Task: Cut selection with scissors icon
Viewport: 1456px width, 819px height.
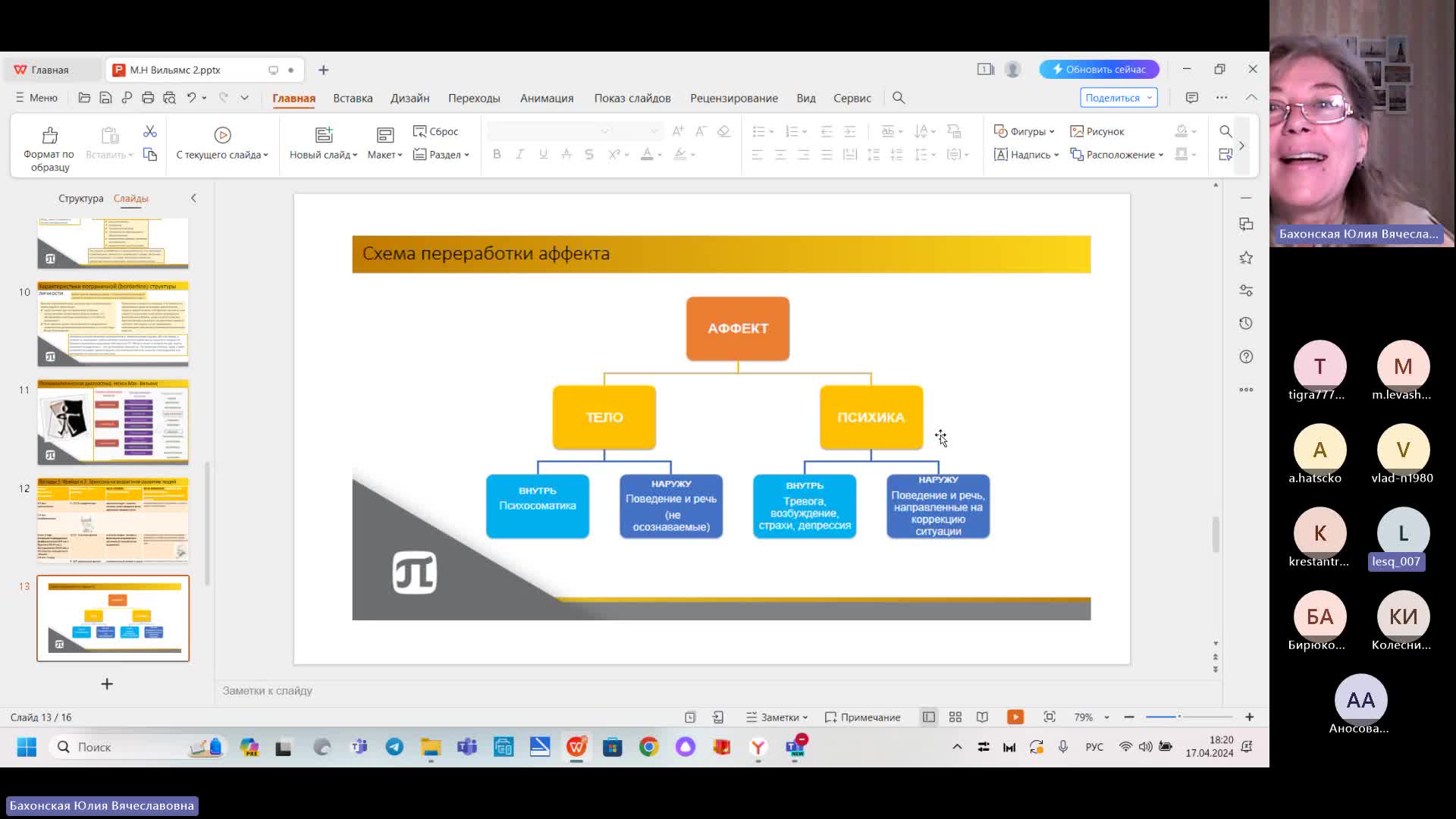Action: (x=150, y=132)
